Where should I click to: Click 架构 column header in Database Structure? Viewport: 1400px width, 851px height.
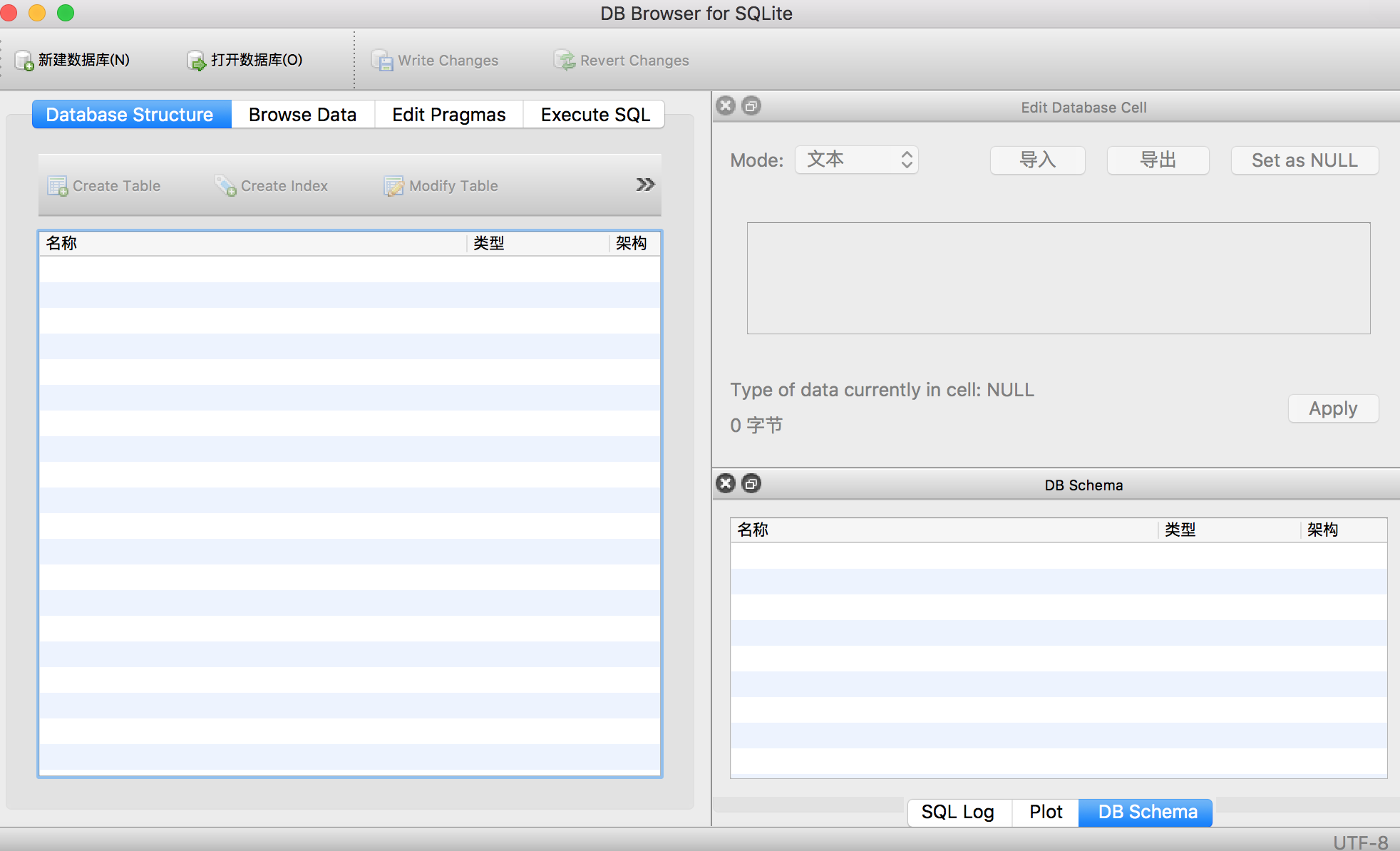pos(635,244)
